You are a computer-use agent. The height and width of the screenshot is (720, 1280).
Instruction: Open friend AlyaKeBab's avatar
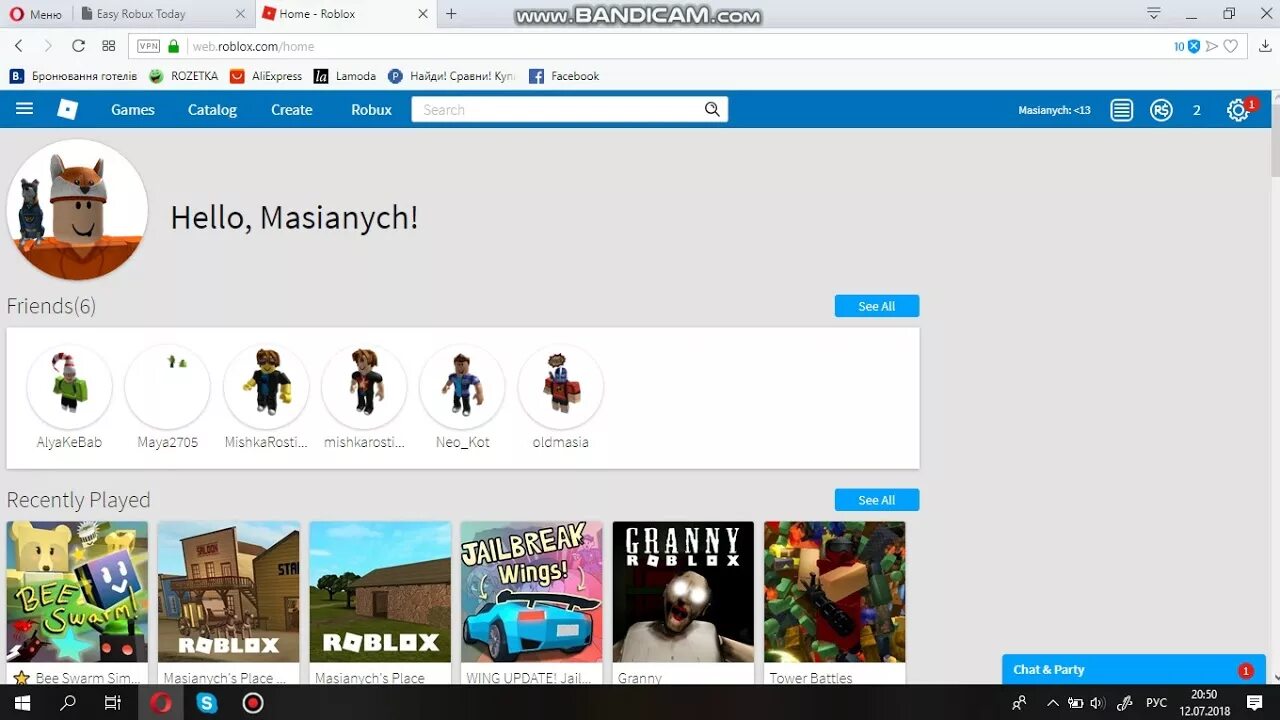click(69, 387)
